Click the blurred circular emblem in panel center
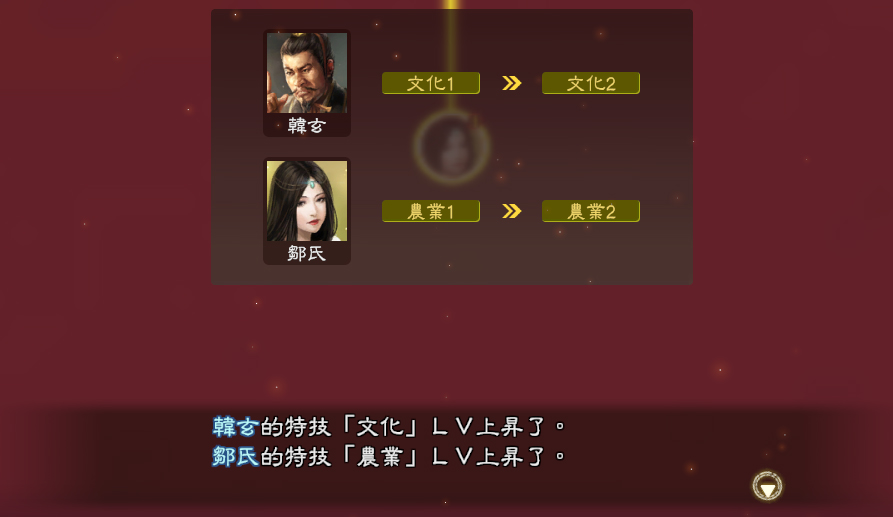Screen dimensions: 893x517 (x=452, y=146)
